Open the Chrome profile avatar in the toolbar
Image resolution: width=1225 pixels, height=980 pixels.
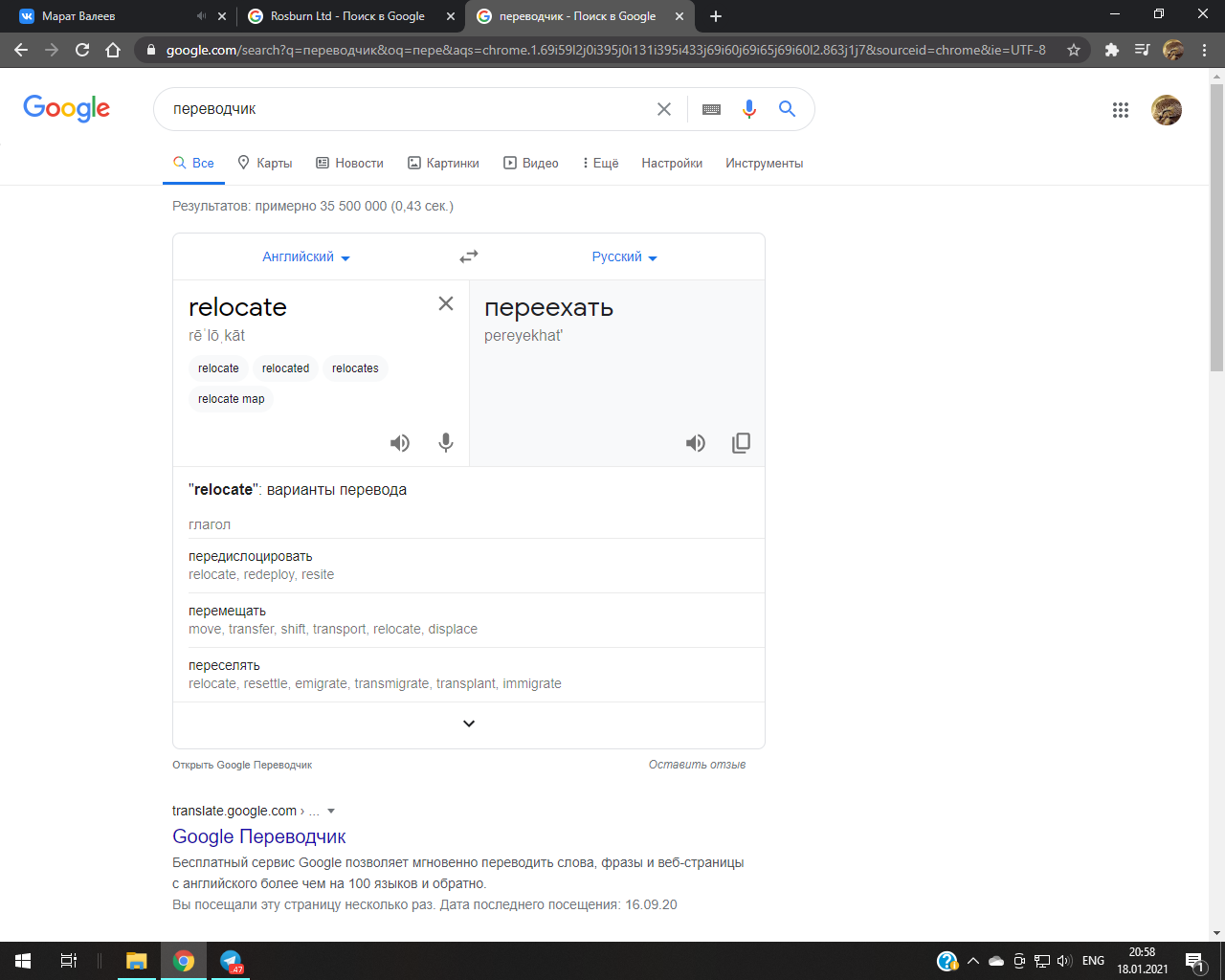[1173, 50]
